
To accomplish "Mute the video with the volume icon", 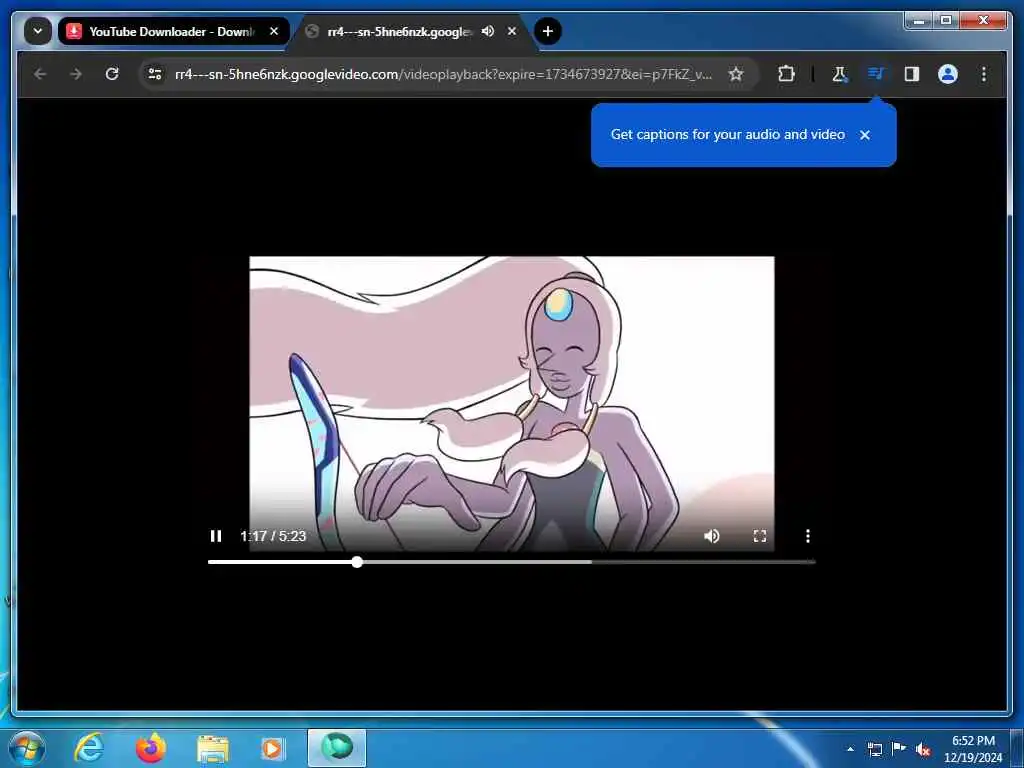I will [x=712, y=536].
